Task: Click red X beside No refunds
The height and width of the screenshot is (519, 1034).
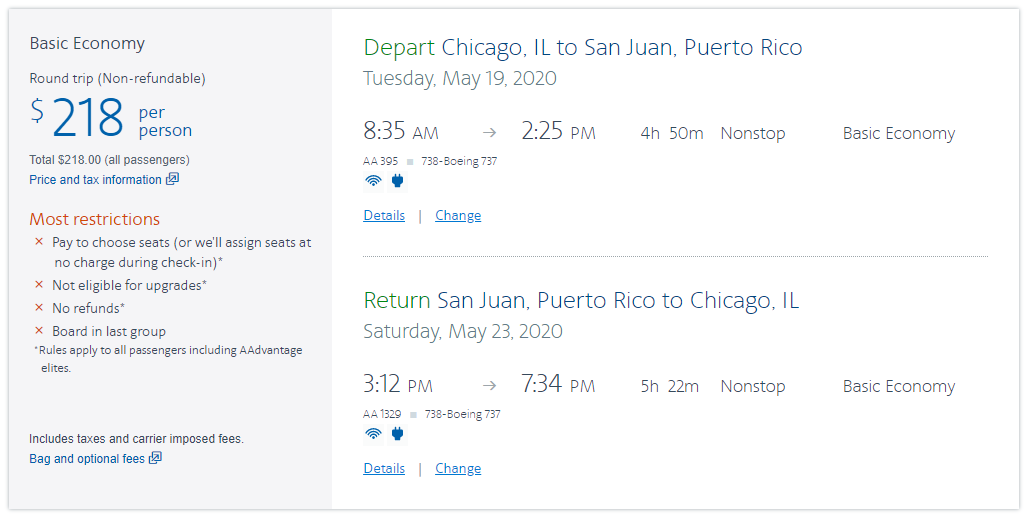Action: pyautogui.click(x=39, y=308)
